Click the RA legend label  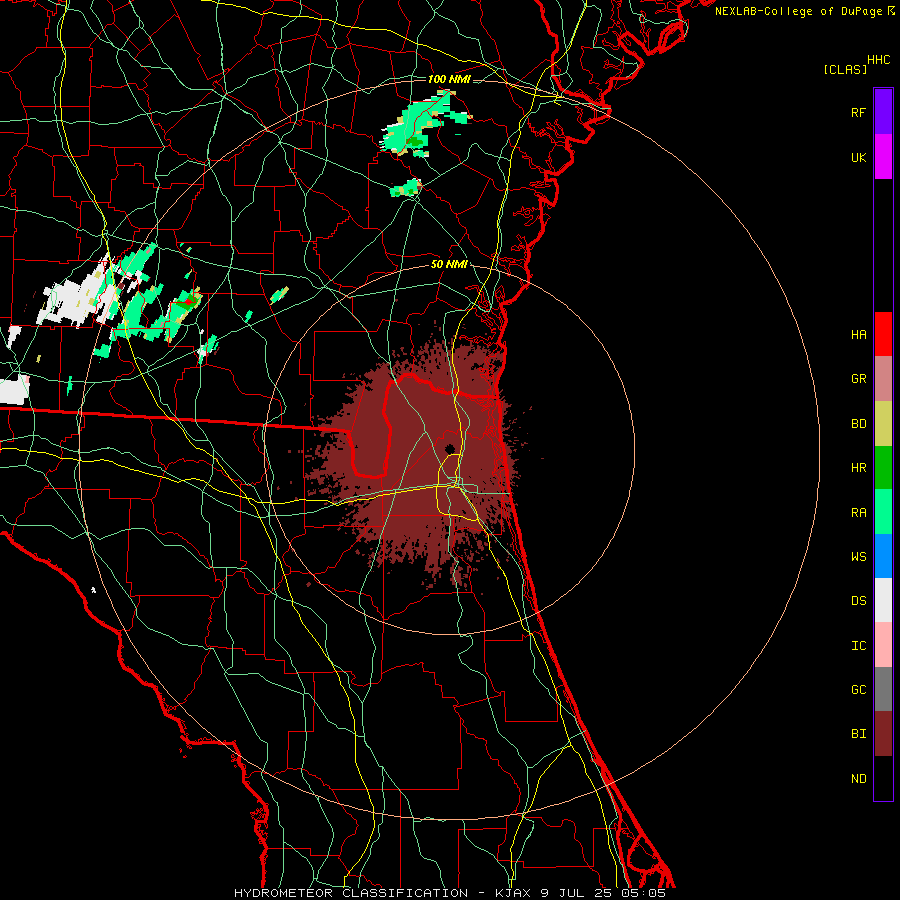click(858, 512)
